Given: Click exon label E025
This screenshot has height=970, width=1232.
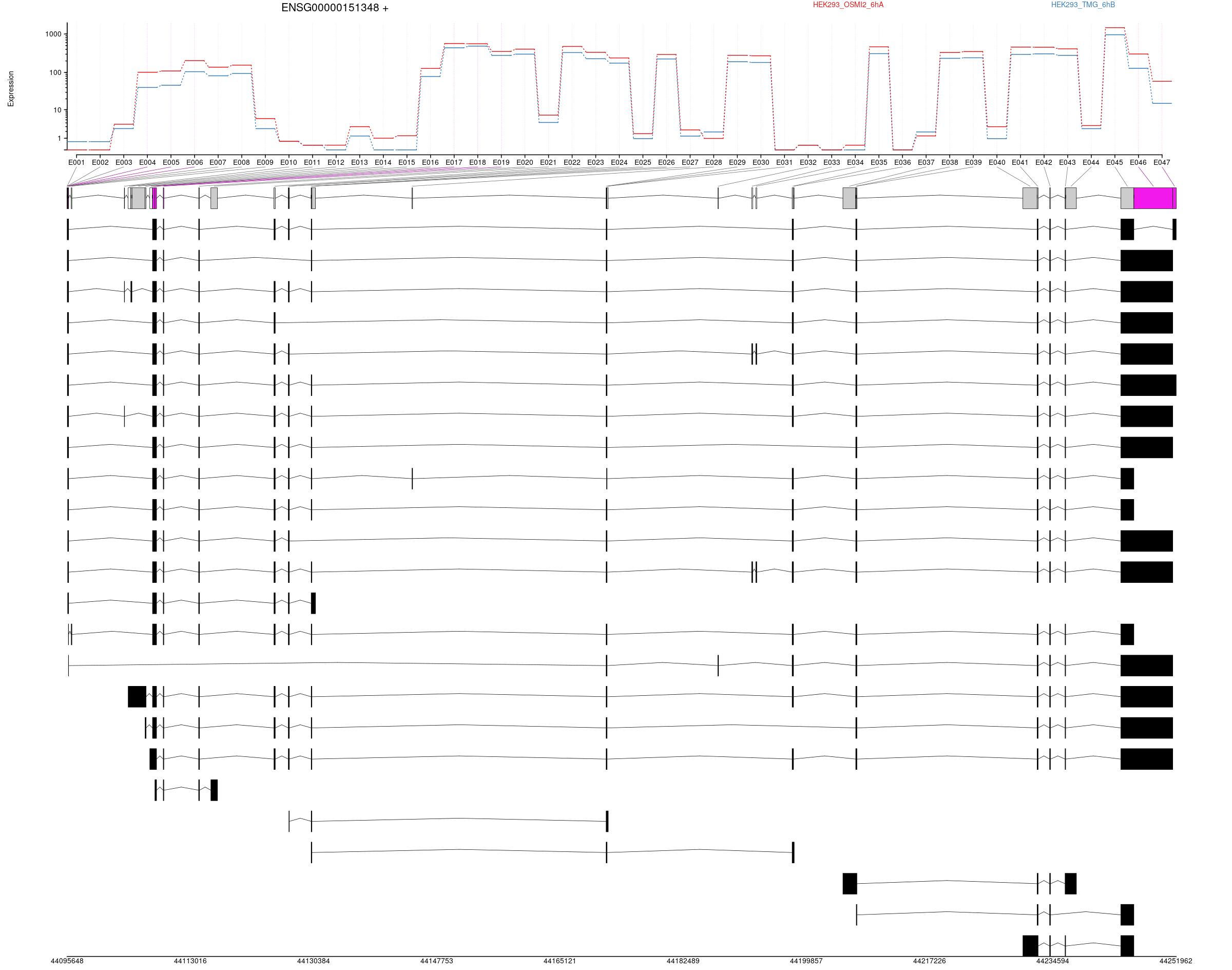Looking at the screenshot, I should click(x=643, y=162).
